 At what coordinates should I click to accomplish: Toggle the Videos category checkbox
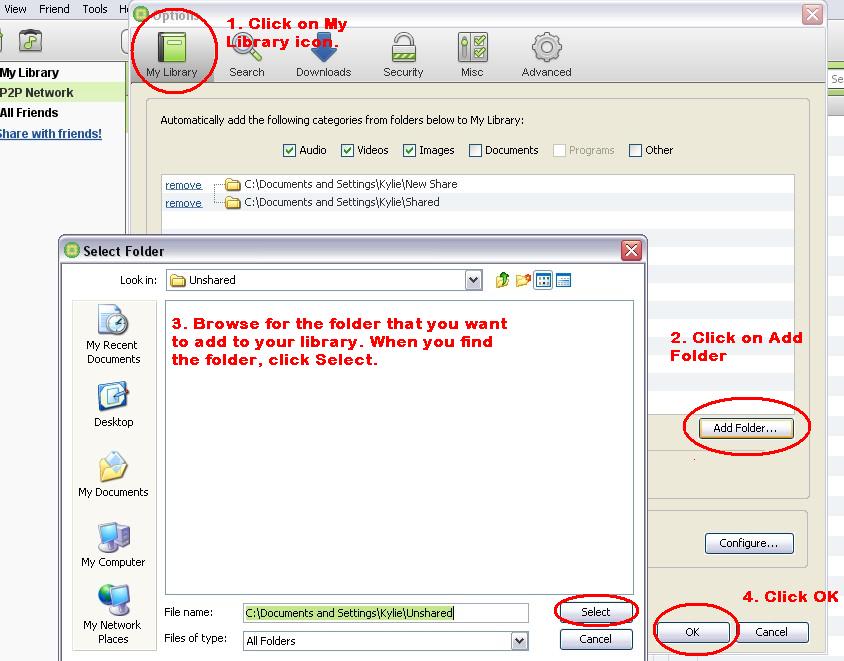coord(348,150)
